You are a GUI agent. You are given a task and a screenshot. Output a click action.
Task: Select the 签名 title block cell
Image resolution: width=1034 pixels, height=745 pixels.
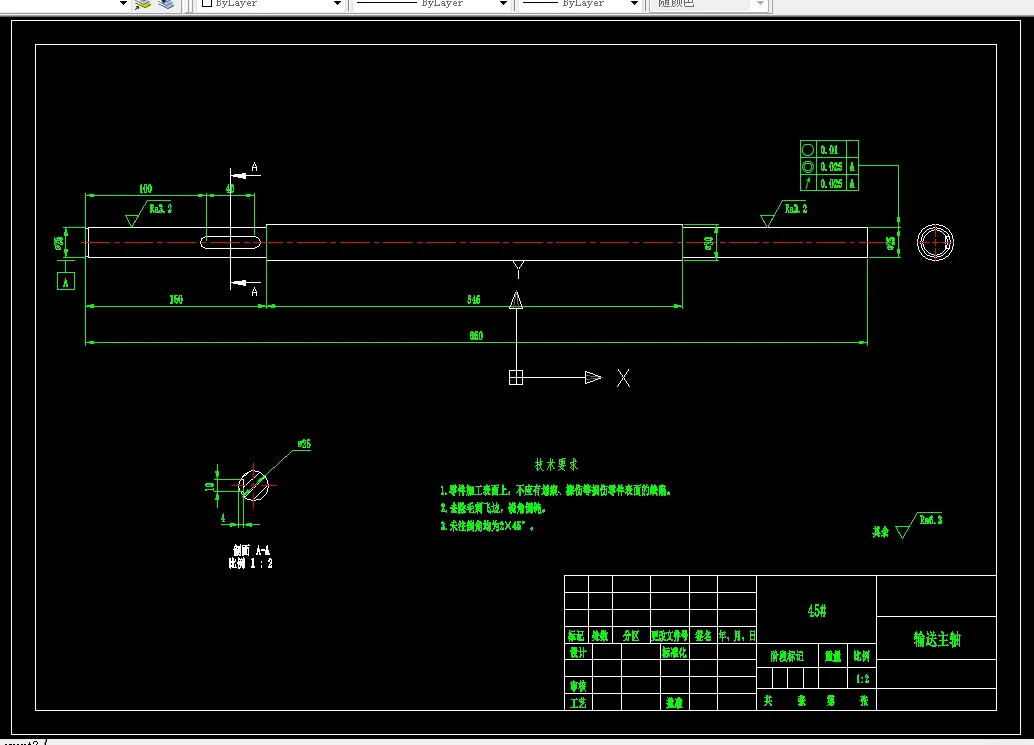click(704, 636)
